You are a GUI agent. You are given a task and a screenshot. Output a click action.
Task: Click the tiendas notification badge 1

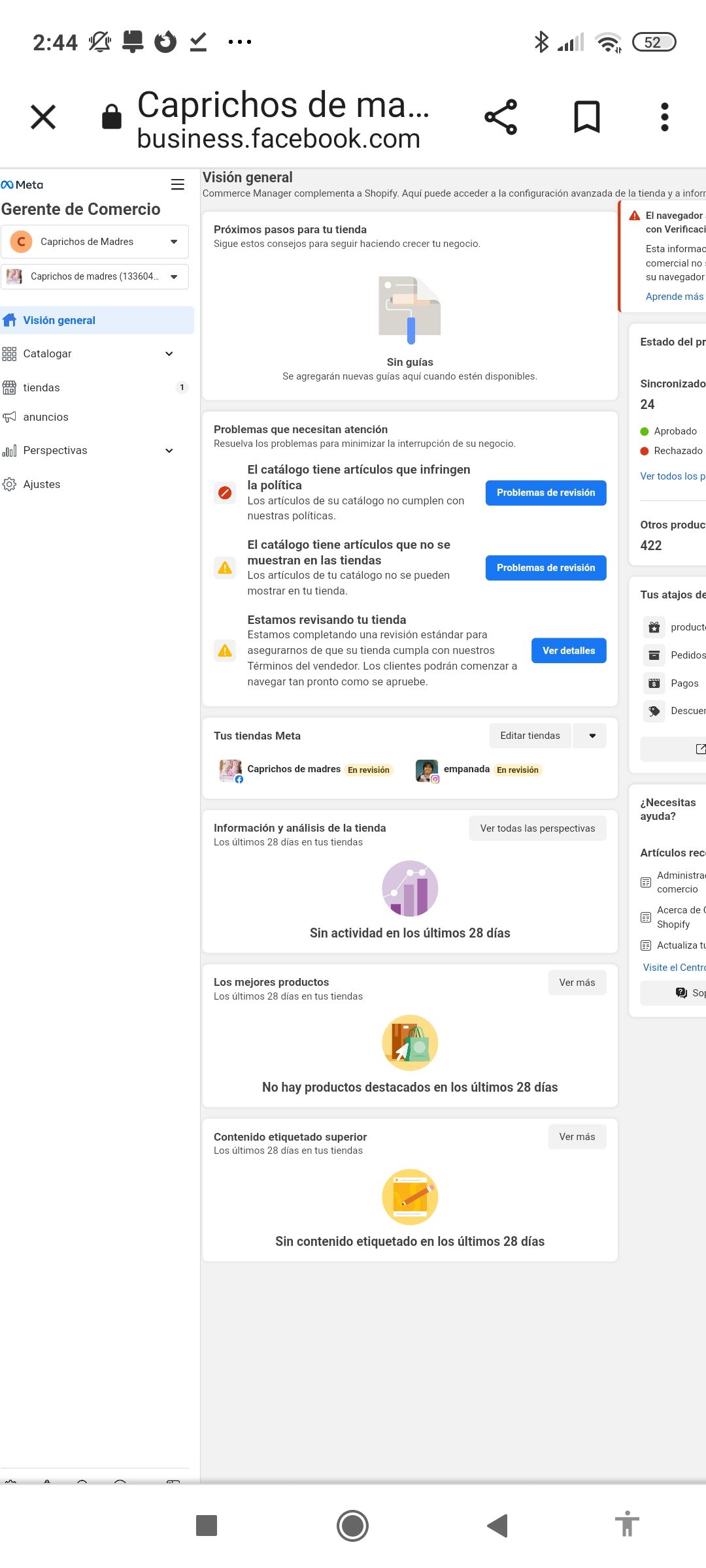coord(182,387)
